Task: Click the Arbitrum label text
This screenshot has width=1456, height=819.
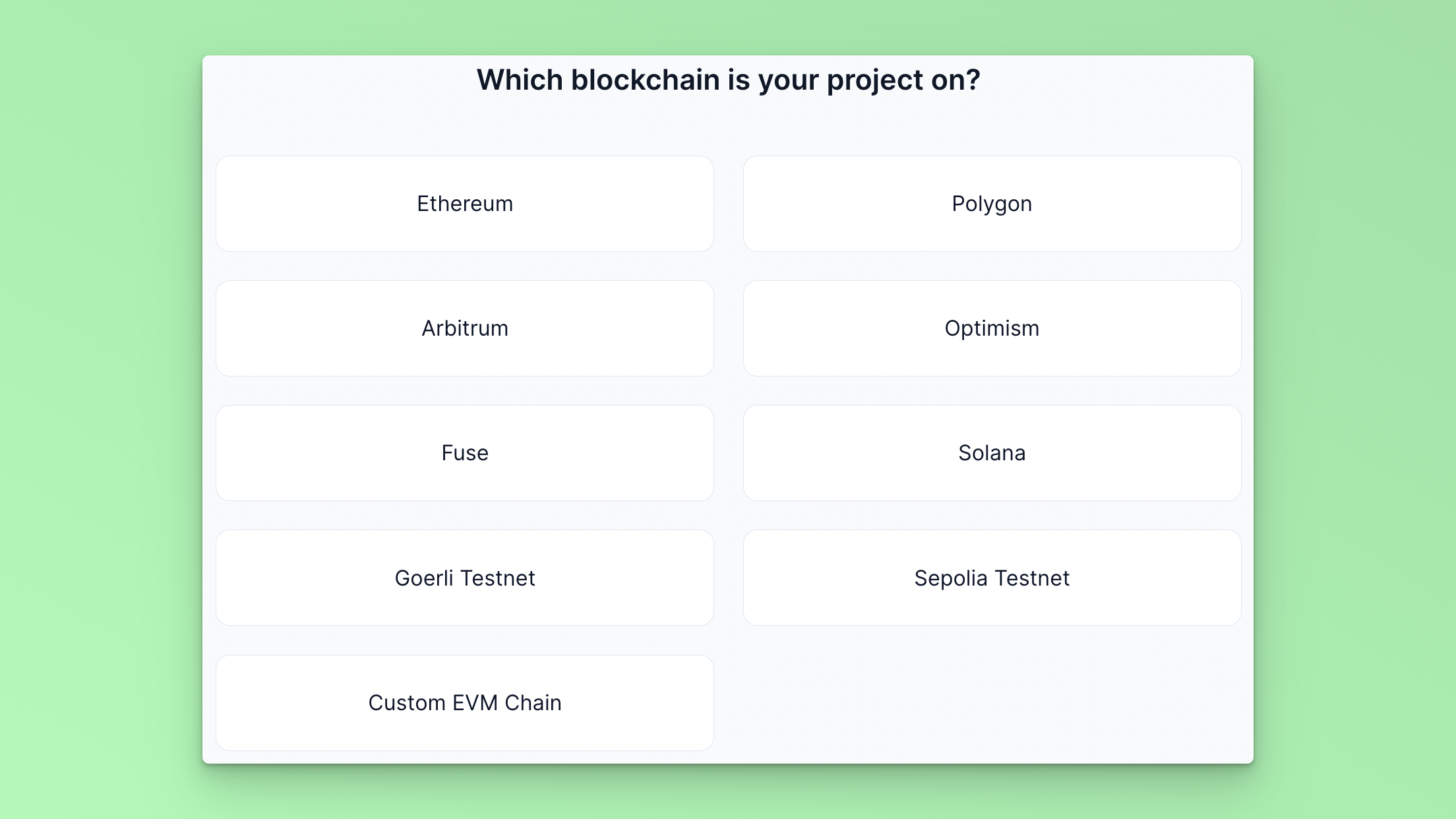Action: click(x=465, y=328)
